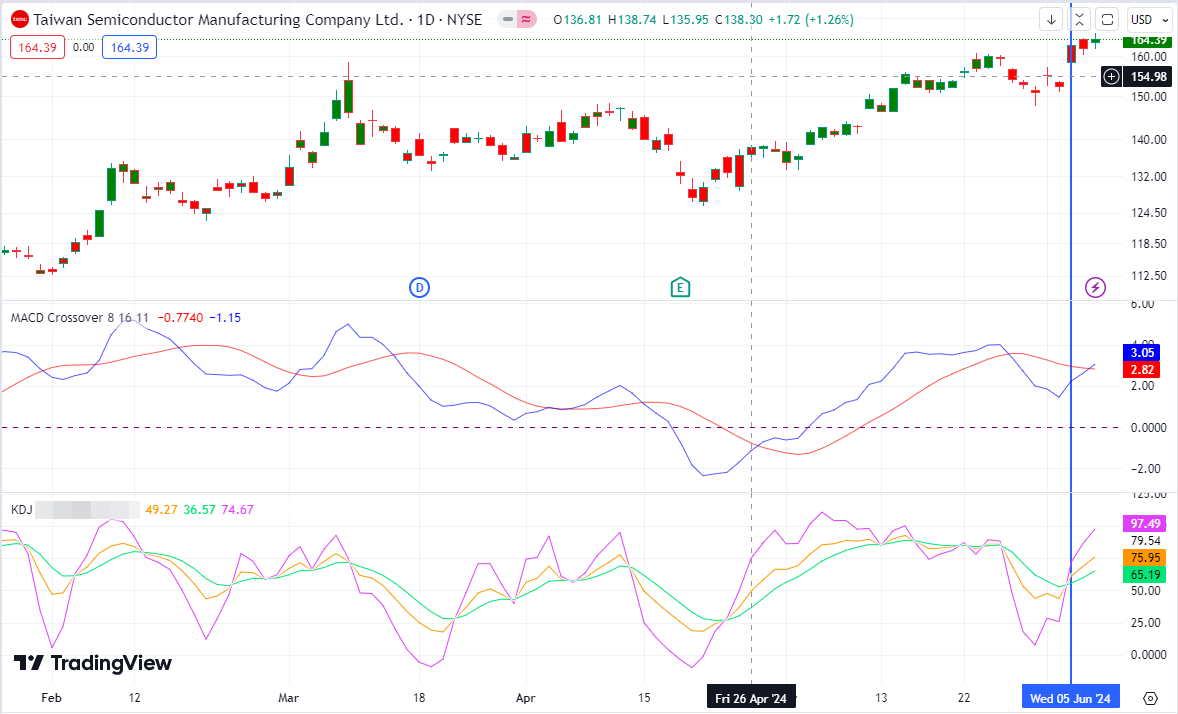This screenshot has height=714, width=1178.
Task: Click the earnings 'E' marker icon
Action: [x=680, y=287]
